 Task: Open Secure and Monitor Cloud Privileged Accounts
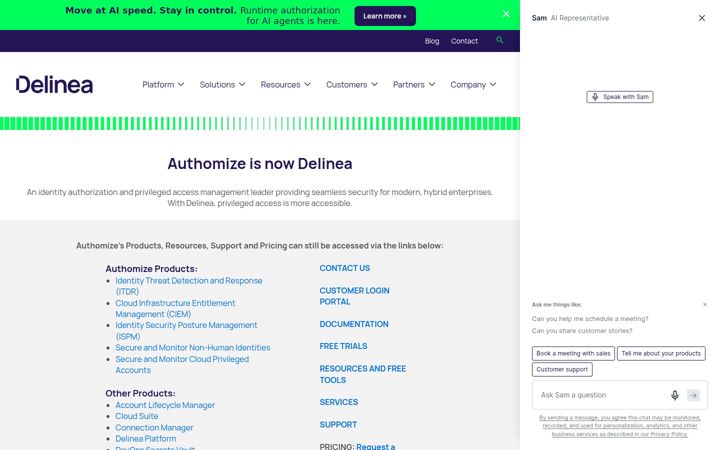click(x=182, y=365)
